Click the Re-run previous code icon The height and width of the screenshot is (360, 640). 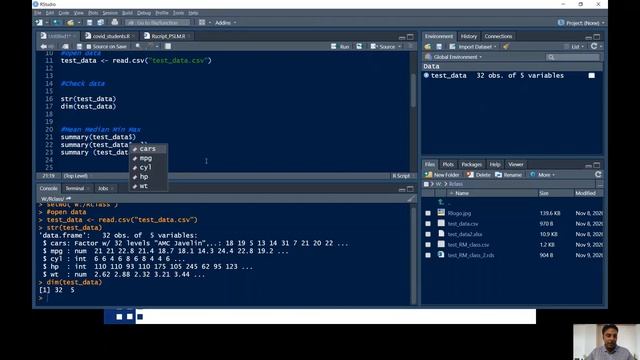359,47
